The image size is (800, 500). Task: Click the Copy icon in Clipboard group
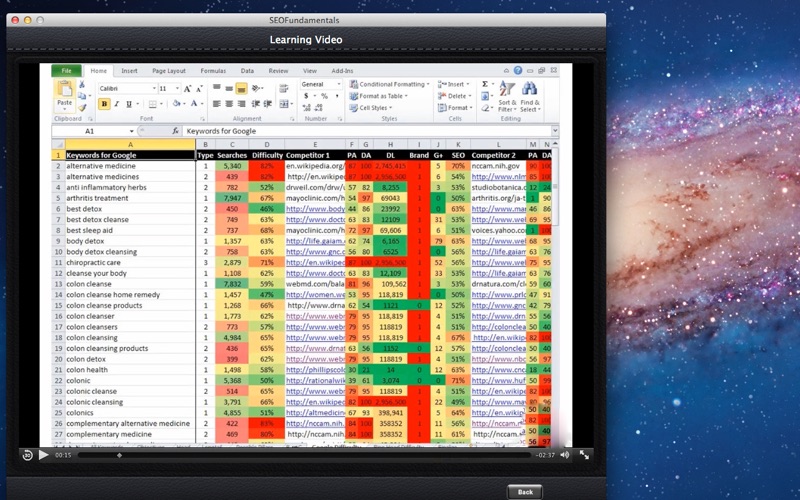point(82,96)
